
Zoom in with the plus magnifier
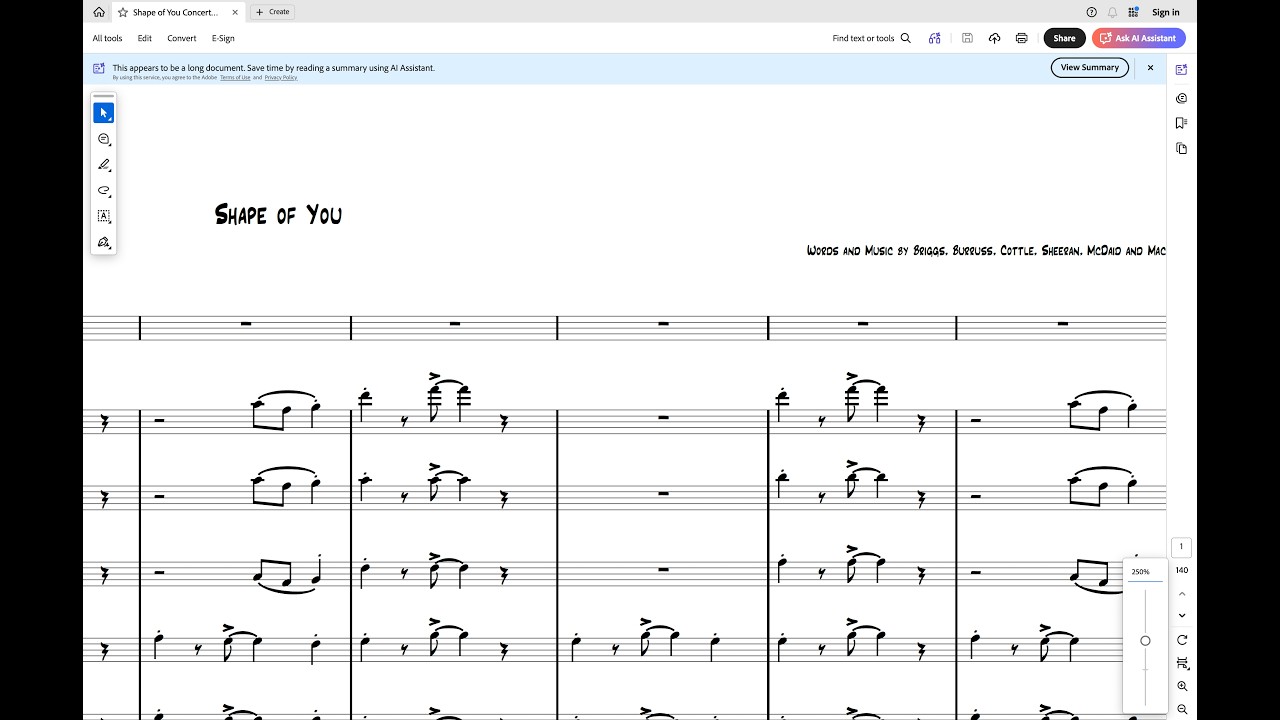tap(1182, 686)
